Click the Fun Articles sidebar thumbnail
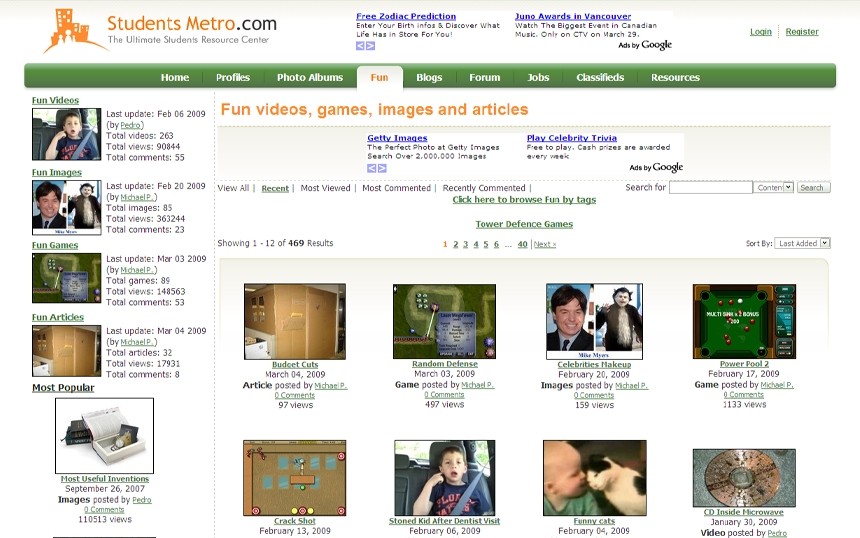The width and height of the screenshot is (860, 538). pyautogui.click(x=66, y=351)
